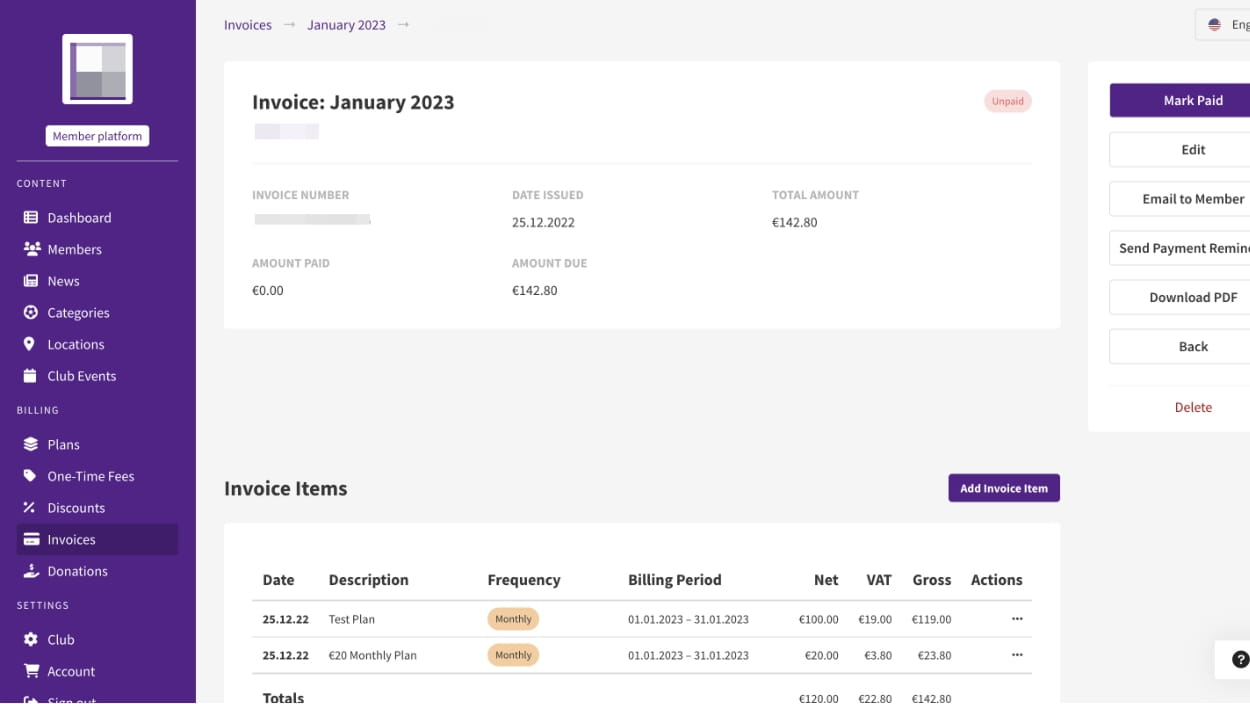Open the News section
The width and height of the screenshot is (1250, 704).
tap(98, 281)
